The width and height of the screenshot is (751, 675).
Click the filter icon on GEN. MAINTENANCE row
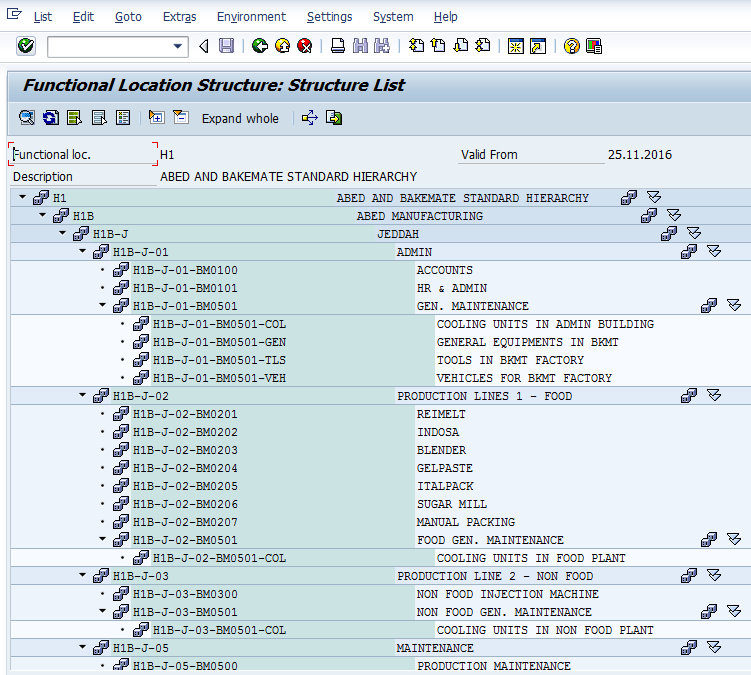pyautogui.click(x=734, y=305)
